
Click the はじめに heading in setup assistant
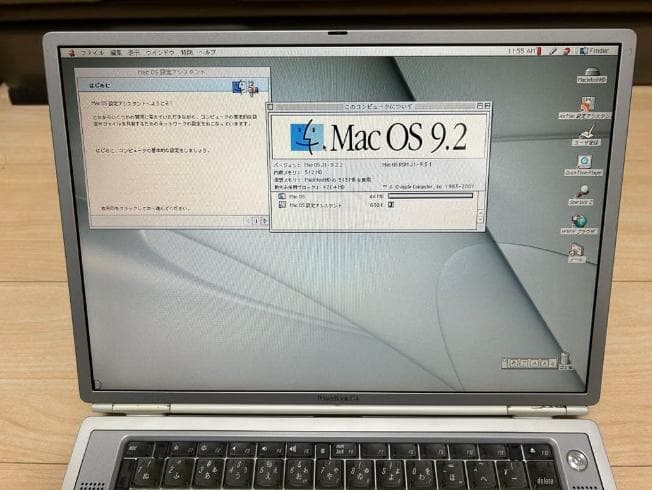pos(100,86)
